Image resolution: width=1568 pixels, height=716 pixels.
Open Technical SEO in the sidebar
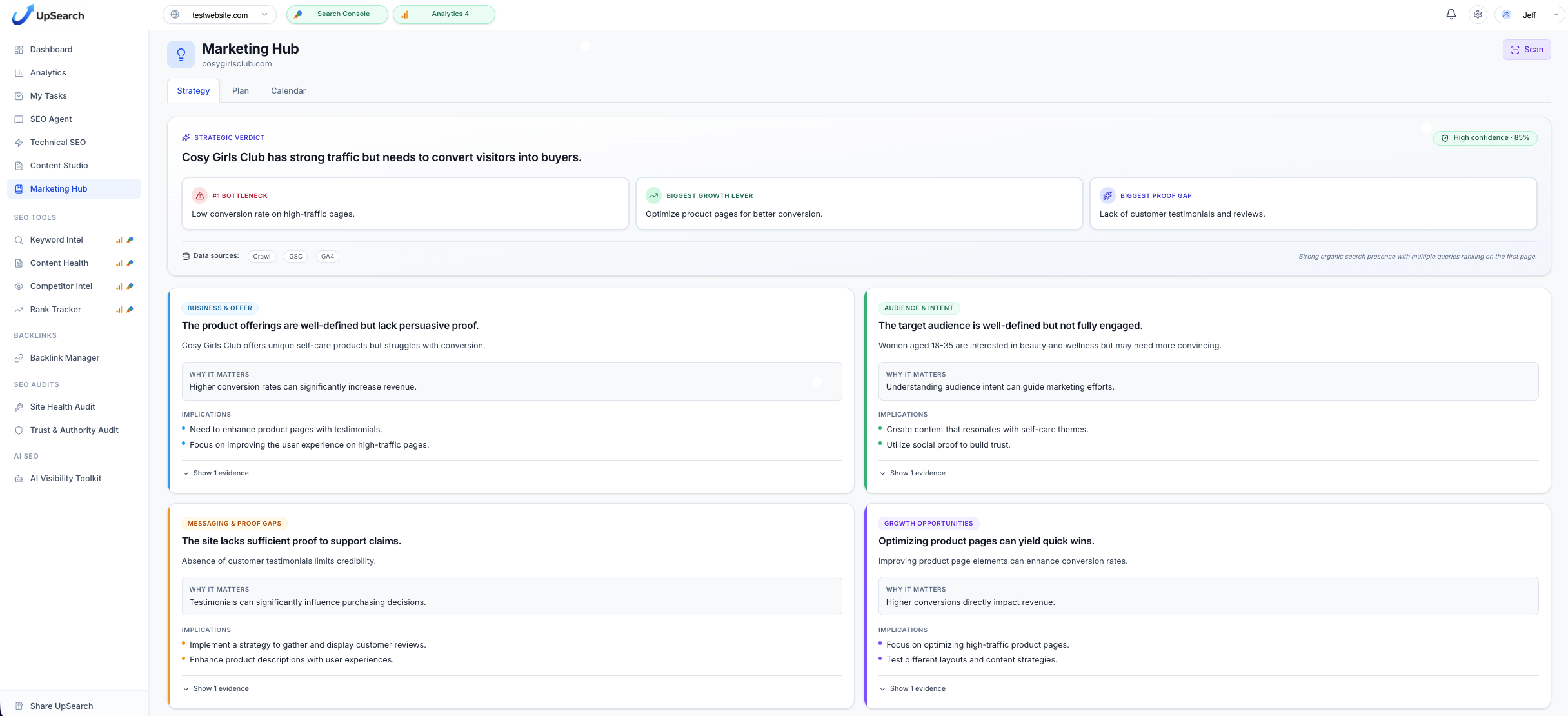tap(58, 143)
